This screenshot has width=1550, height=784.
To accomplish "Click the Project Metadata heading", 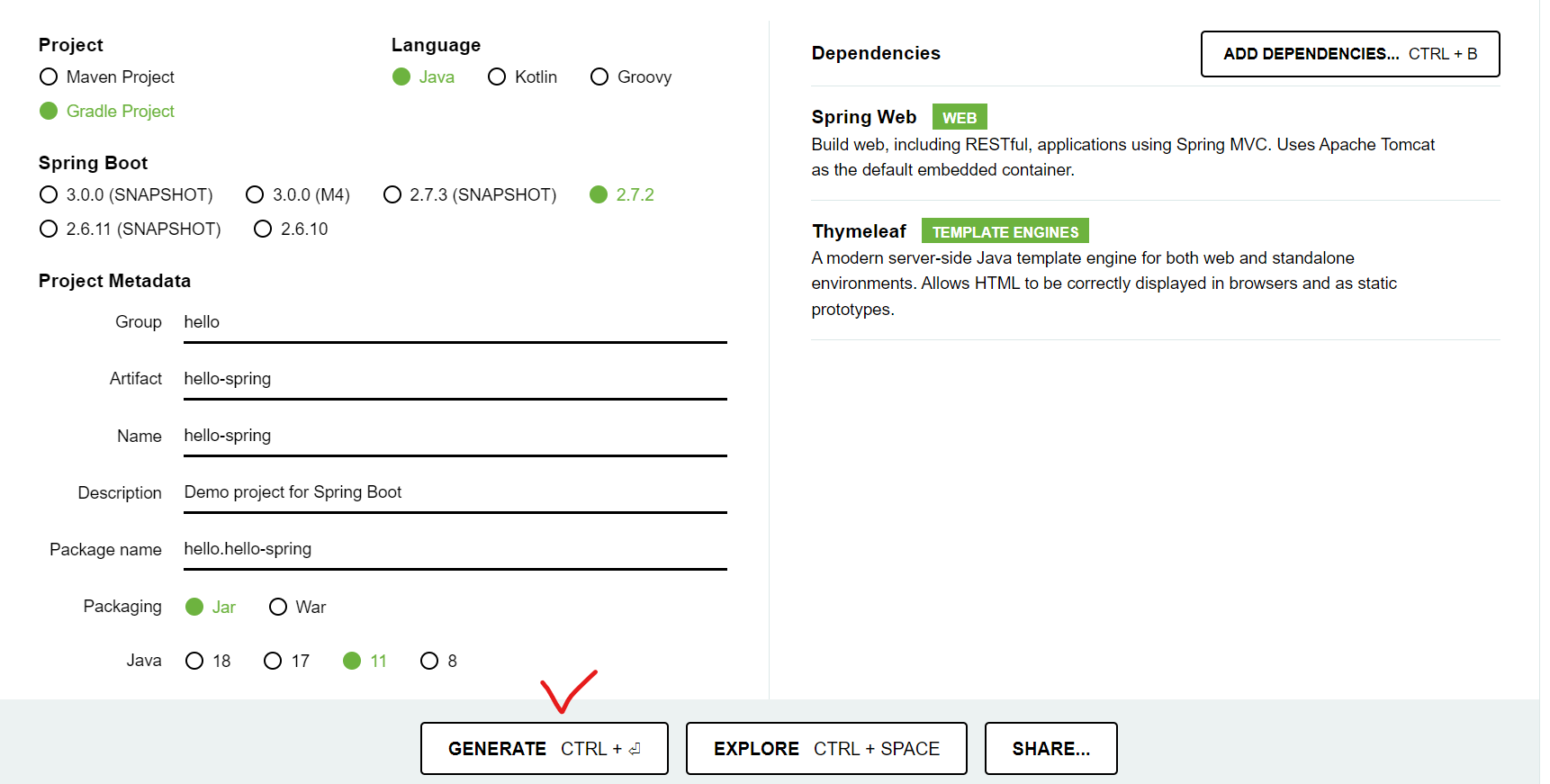I will [x=114, y=281].
